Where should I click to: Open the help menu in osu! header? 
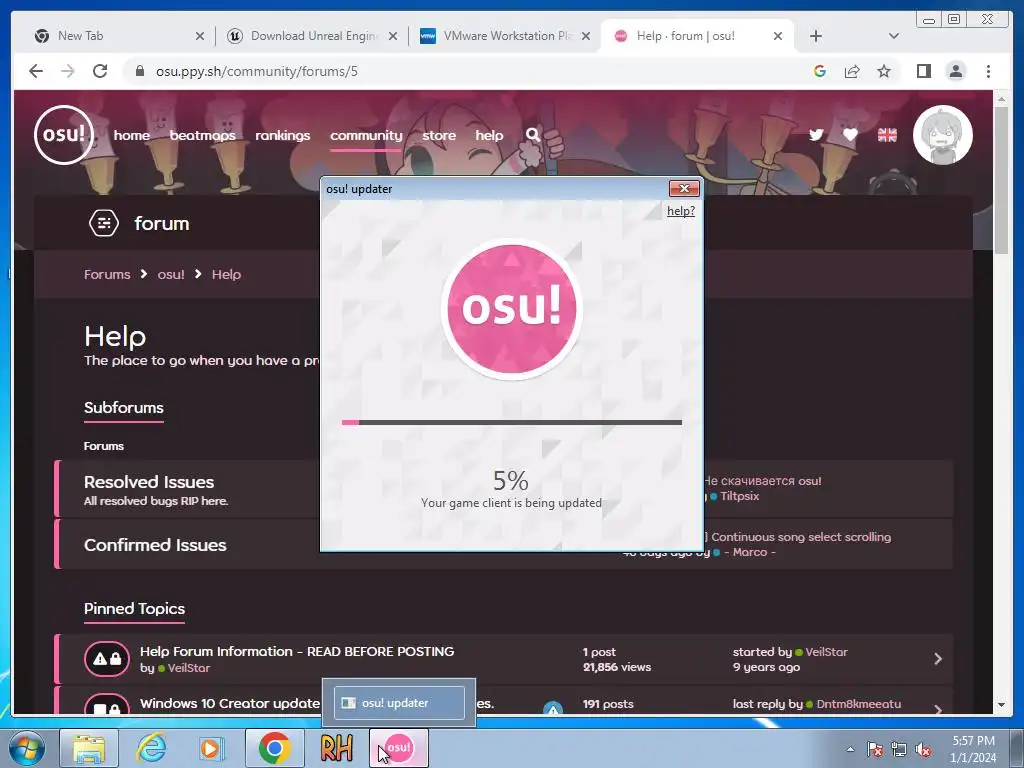click(x=489, y=135)
